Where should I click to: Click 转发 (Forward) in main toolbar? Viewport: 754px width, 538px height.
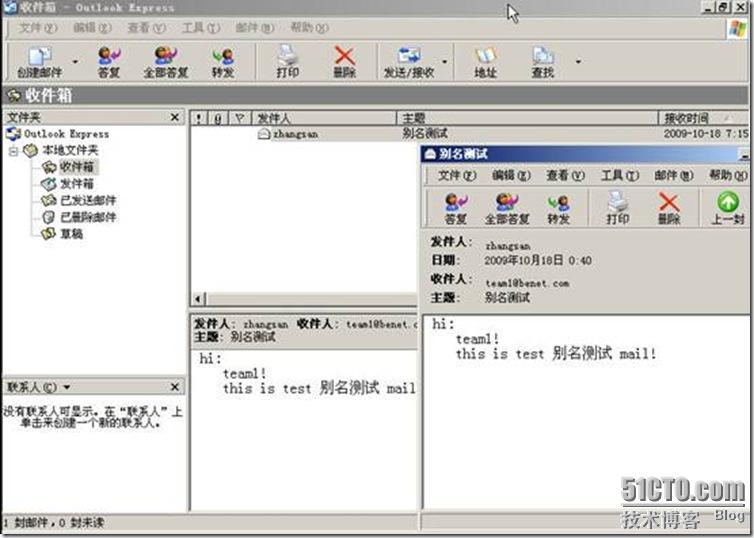pyautogui.click(x=223, y=63)
